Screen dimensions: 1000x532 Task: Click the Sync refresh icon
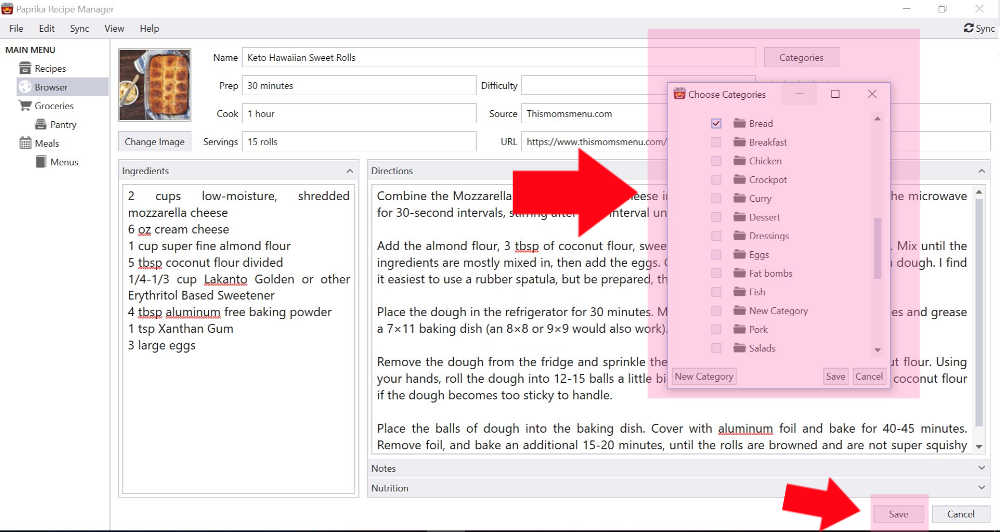967,29
